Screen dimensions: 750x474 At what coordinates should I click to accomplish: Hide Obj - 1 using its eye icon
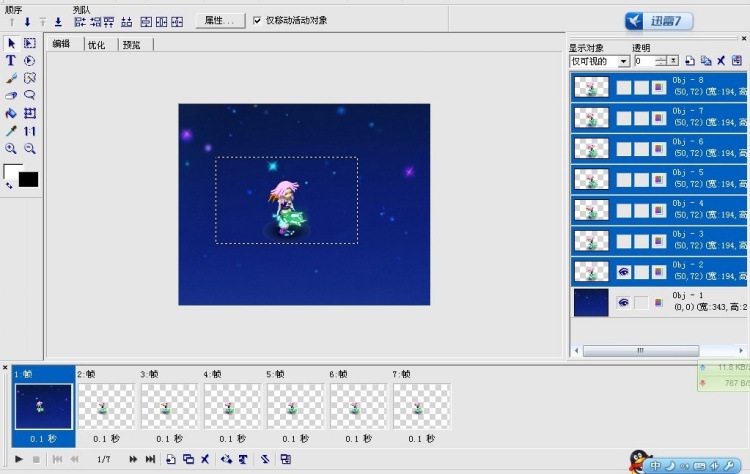pyautogui.click(x=623, y=302)
